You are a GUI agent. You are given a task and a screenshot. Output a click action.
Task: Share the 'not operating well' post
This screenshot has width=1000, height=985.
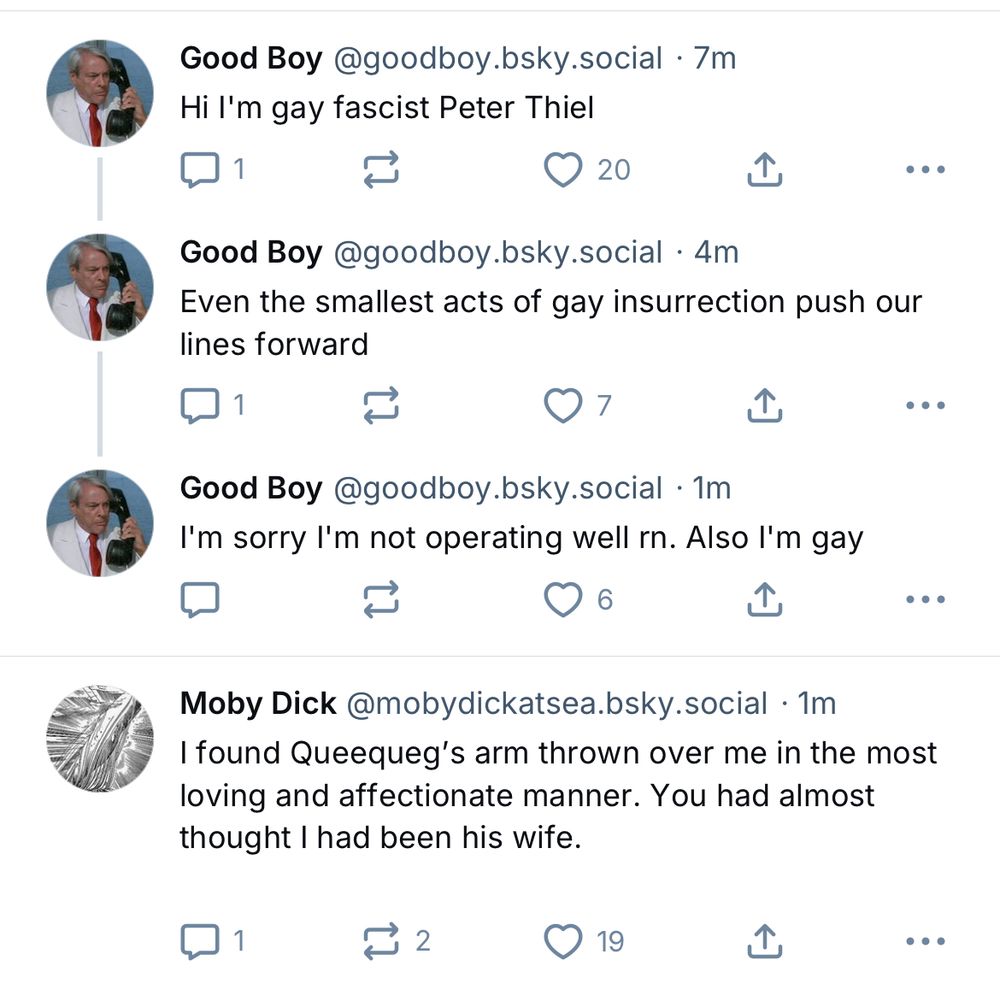tap(765, 598)
